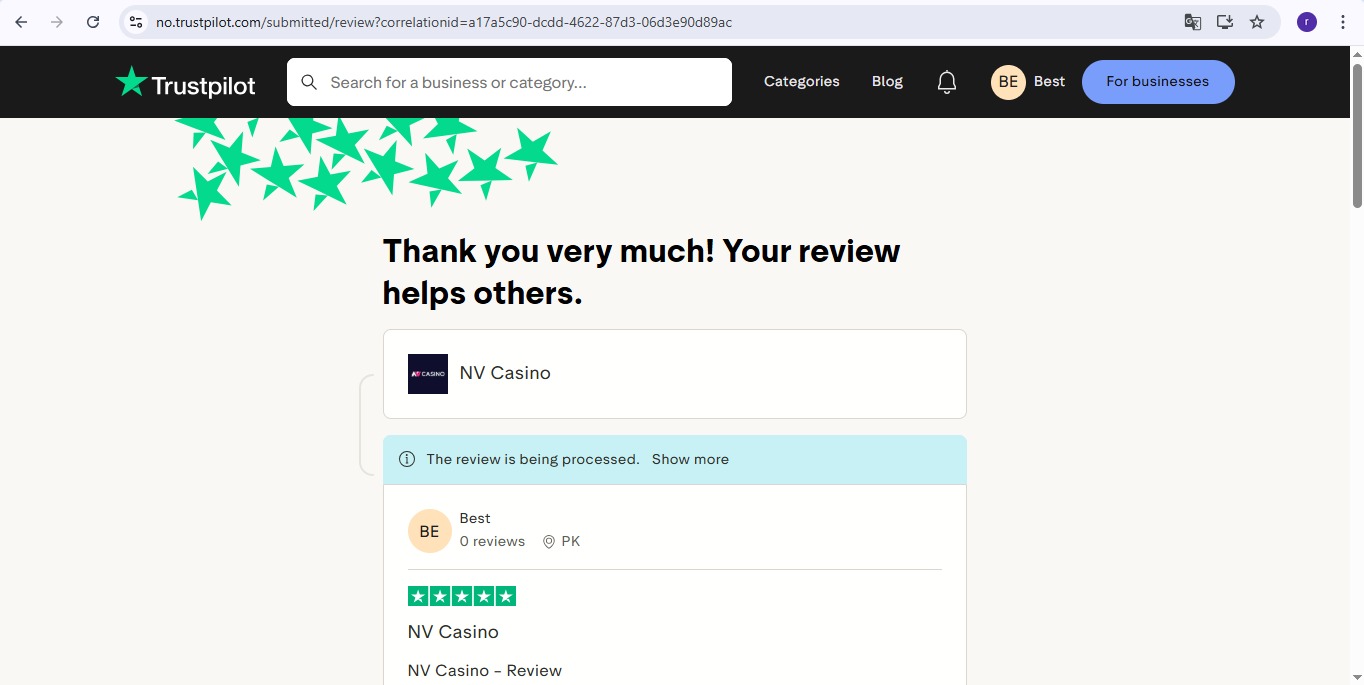Click the install app icon in address bar
The height and width of the screenshot is (685, 1364).
tap(1225, 22)
